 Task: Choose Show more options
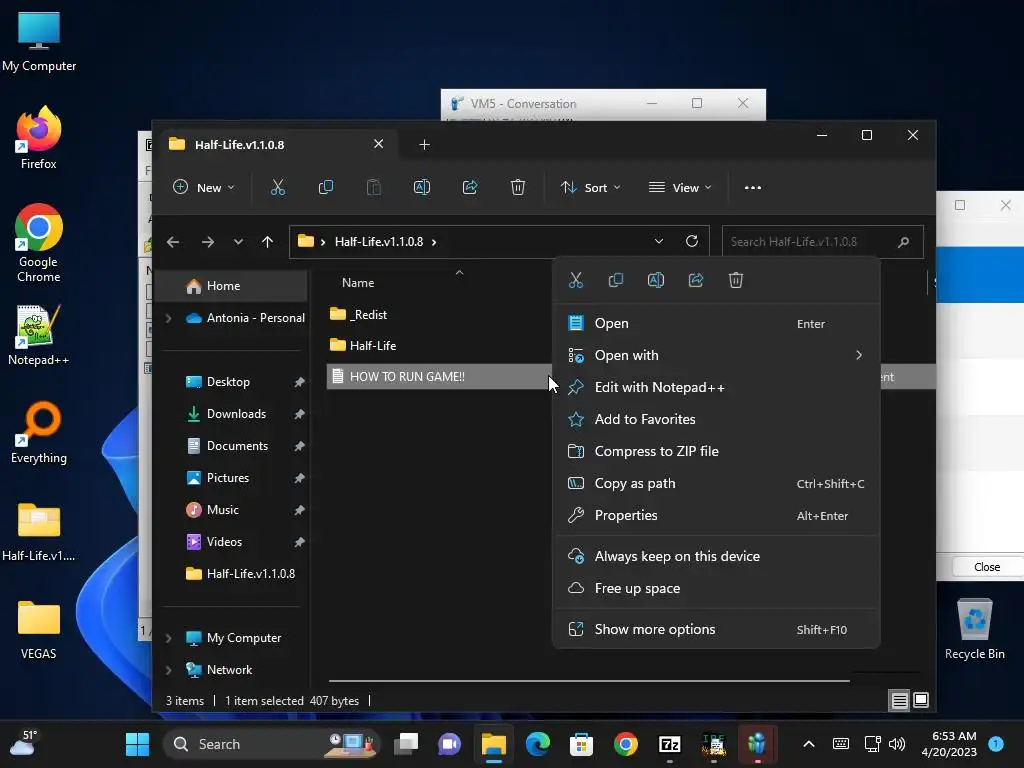716,630
